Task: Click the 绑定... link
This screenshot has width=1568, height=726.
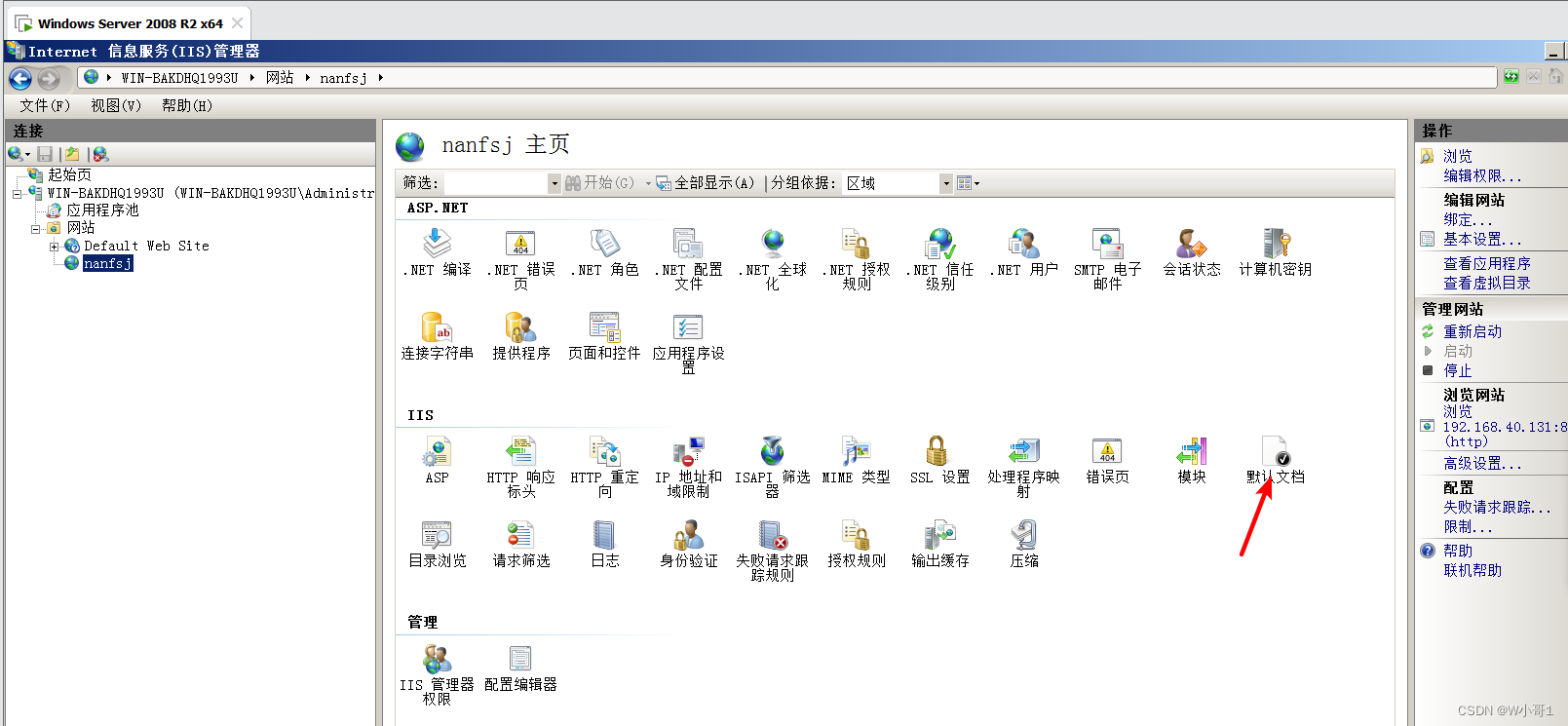Action: (x=1468, y=220)
